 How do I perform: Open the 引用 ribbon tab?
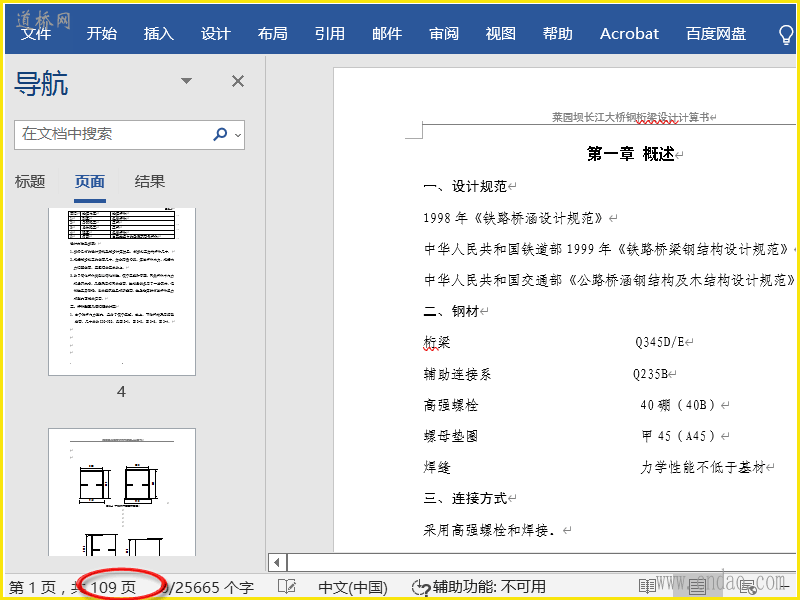[x=330, y=34]
